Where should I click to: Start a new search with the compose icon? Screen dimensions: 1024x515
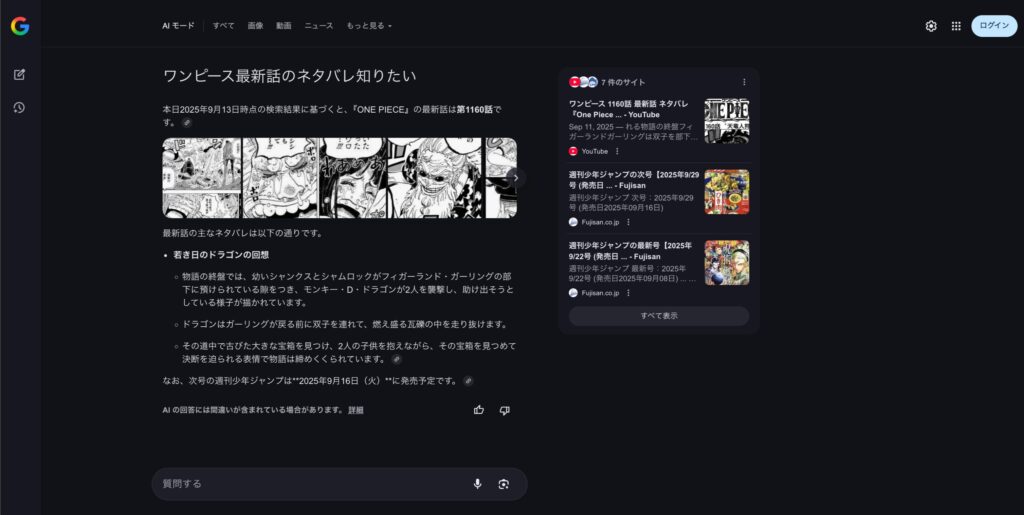(19, 75)
